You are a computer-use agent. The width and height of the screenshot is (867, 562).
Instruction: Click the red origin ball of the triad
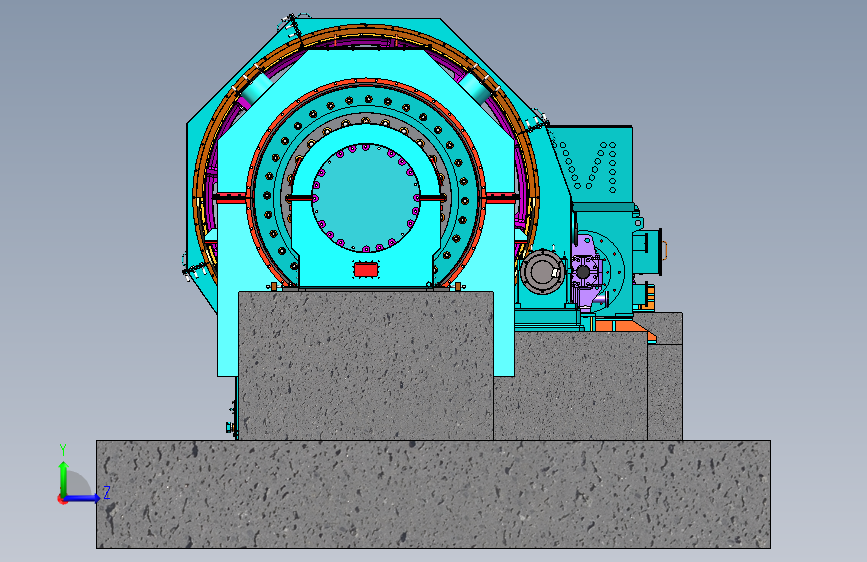62,499
